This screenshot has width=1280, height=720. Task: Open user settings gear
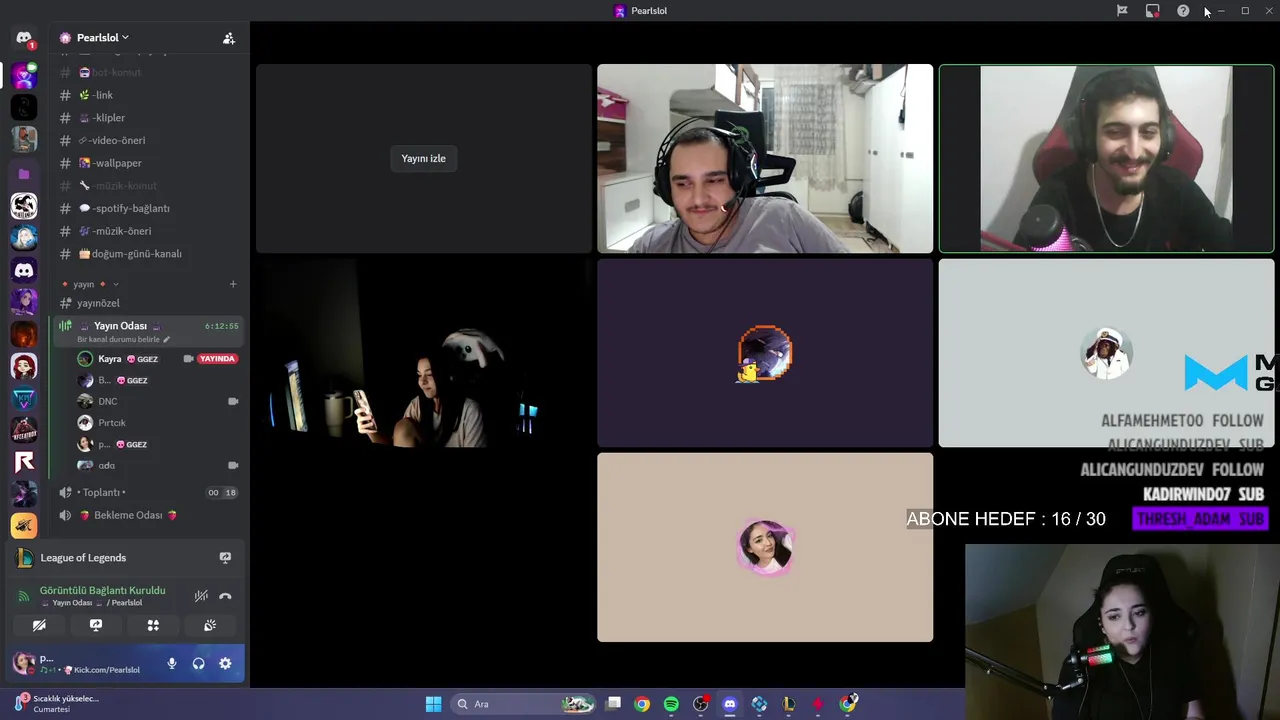pyautogui.click(x=225, y=663)
